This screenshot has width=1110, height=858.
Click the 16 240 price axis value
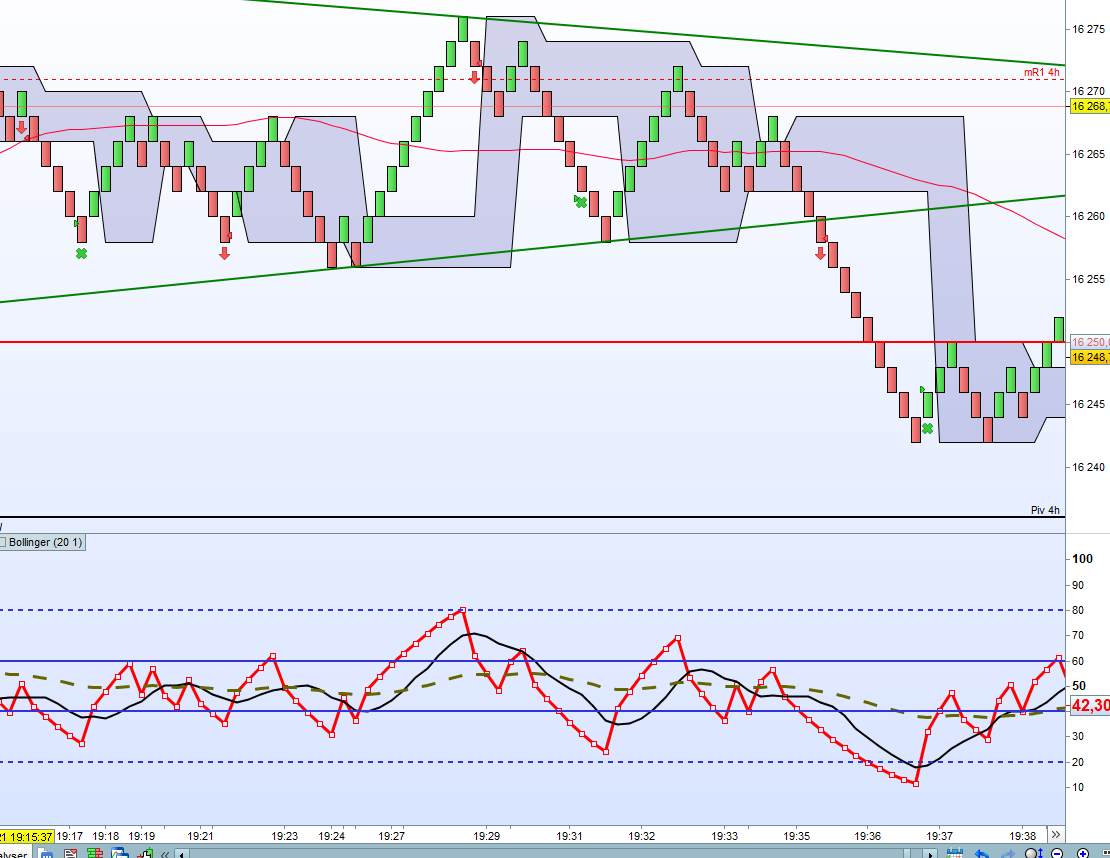pyautogui.click(x=1088, y=467)
